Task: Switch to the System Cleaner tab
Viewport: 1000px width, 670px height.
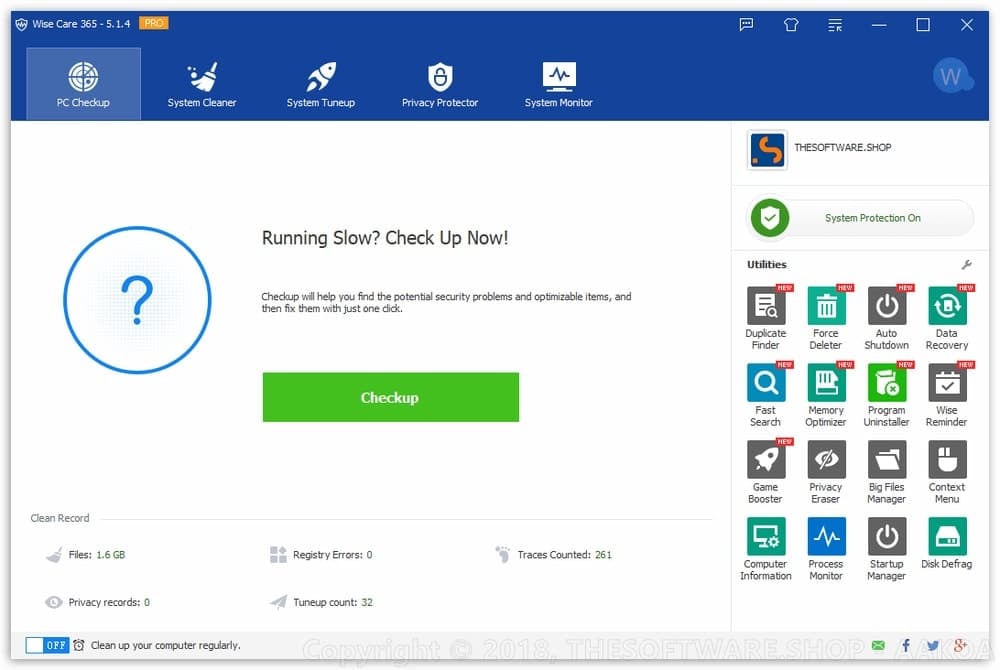Action: point(202,84)
